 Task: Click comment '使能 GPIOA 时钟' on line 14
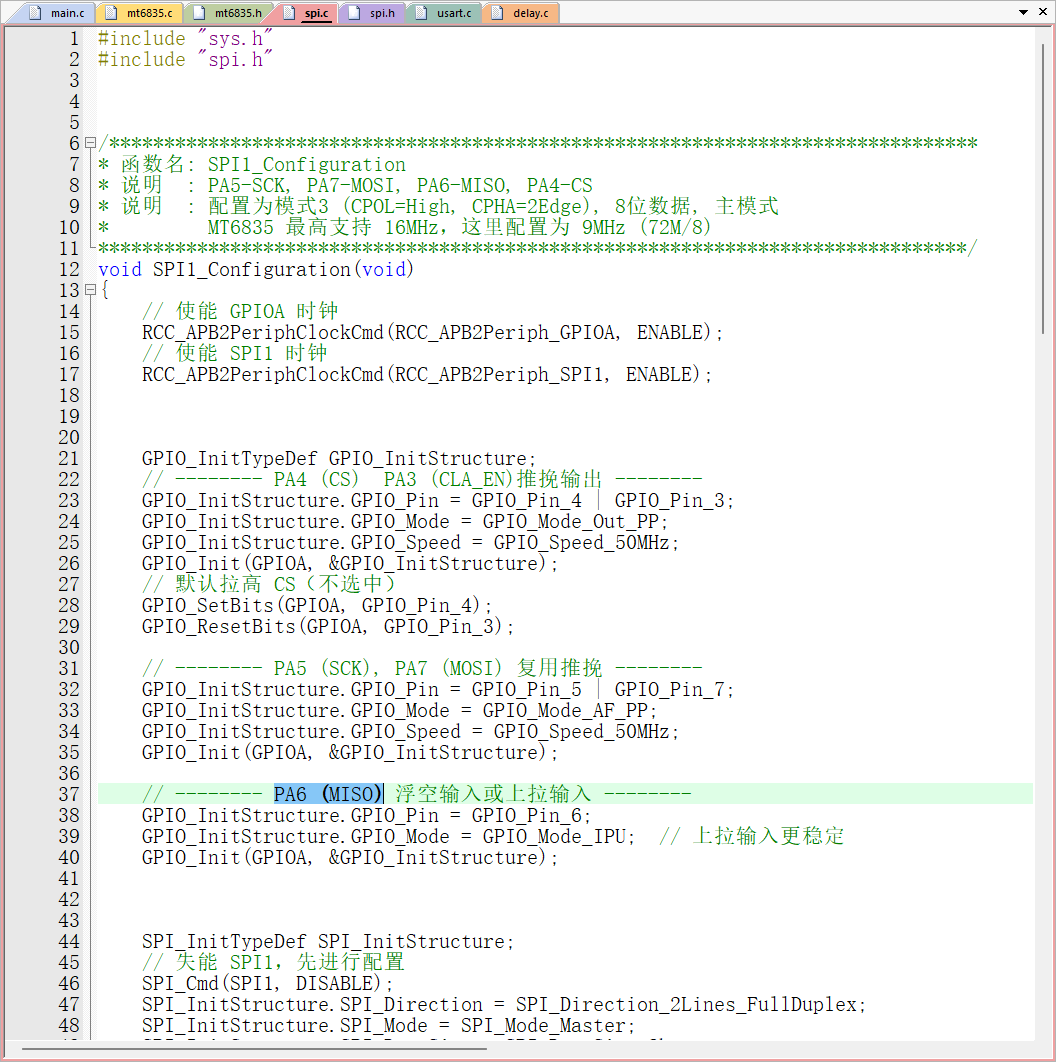point(257,312)
